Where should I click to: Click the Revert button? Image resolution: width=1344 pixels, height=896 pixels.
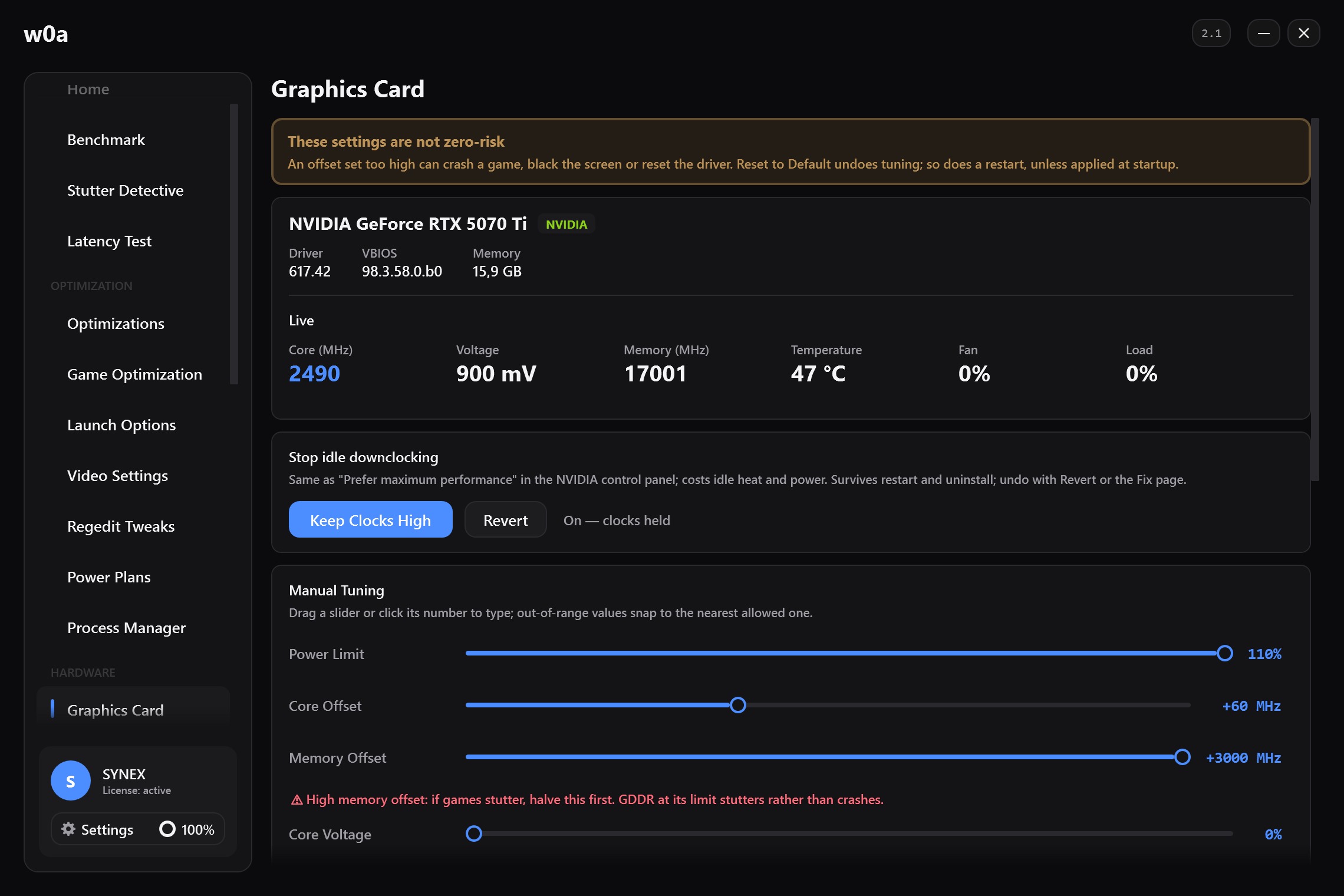click(x=506, y=520)
